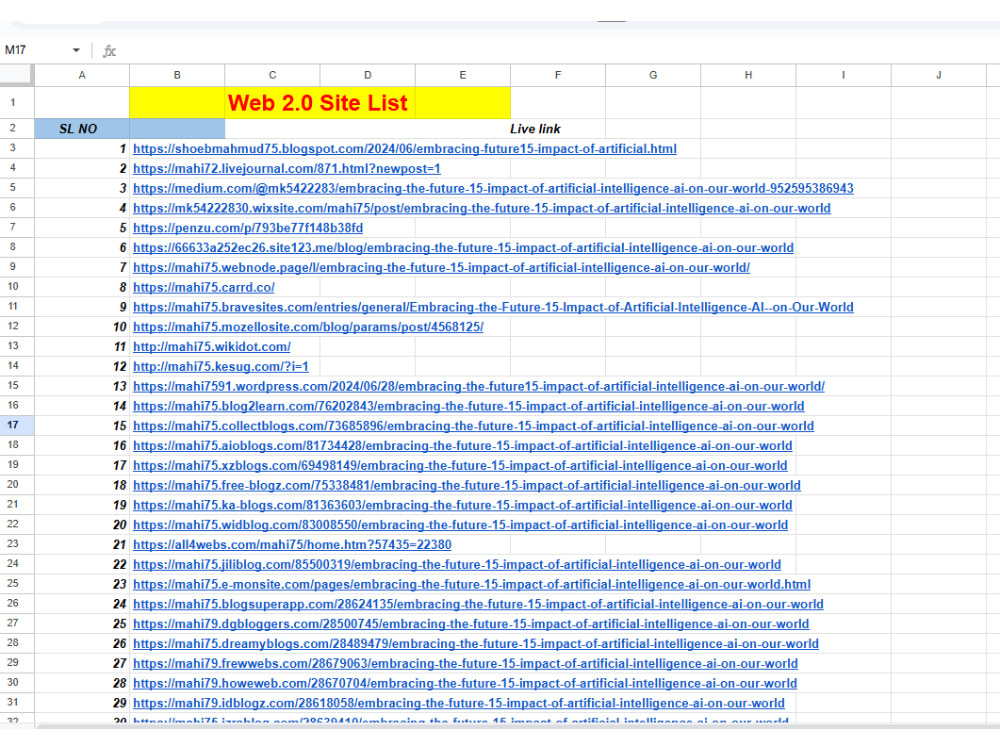
Task: Open the mahi75.xzblogs.com link
Action: 460,465
